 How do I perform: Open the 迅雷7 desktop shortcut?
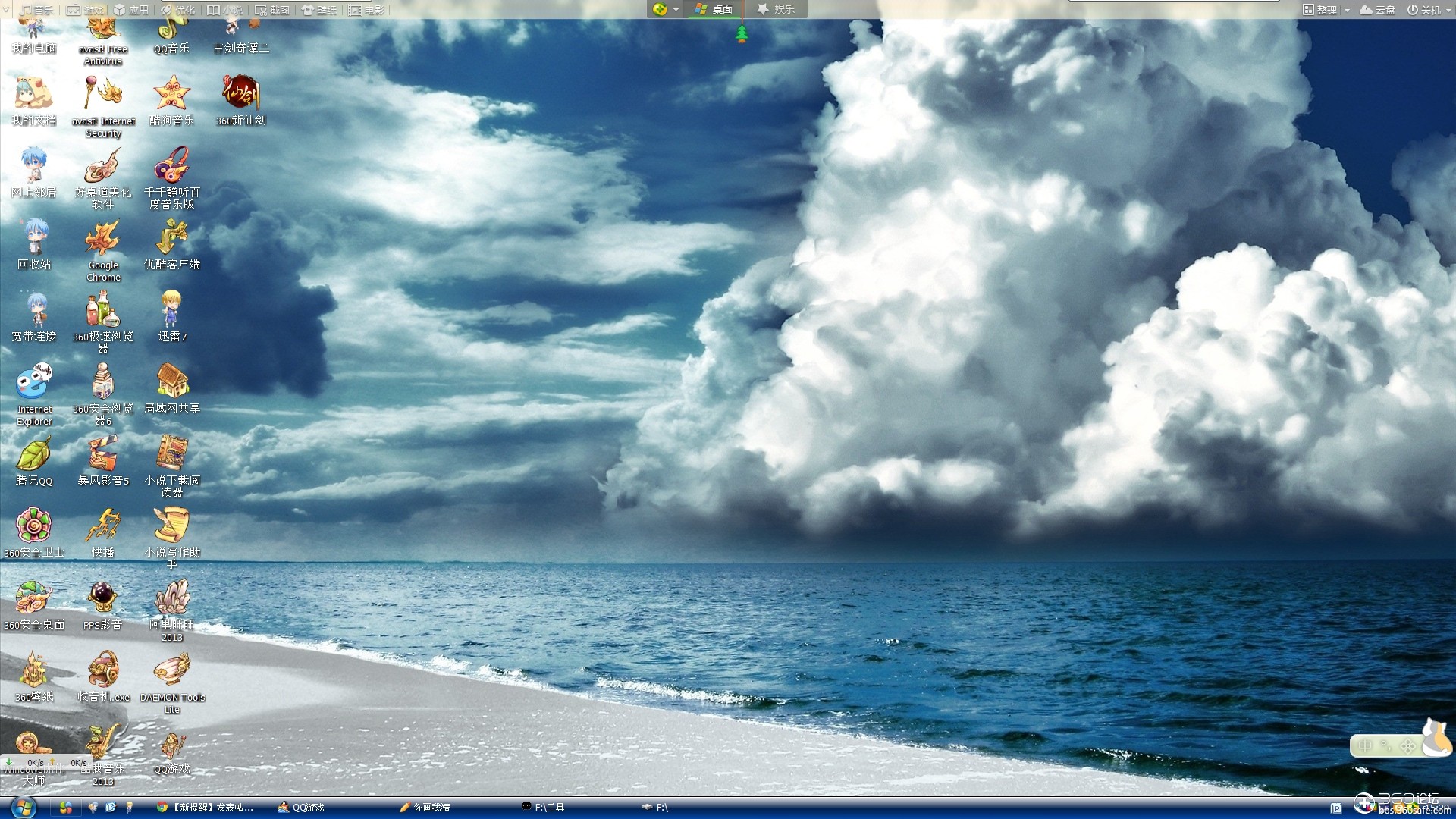[172, 316]
